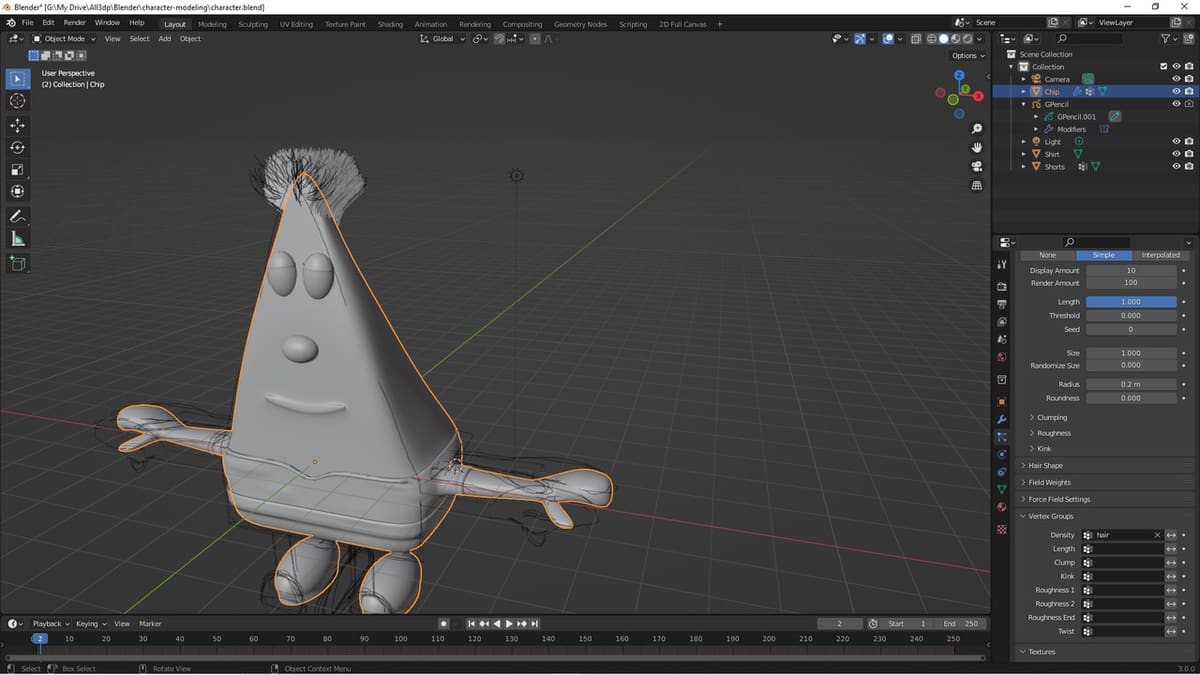The width and height of the screenshot is (1200, 675).
Task: Click the zoom viewport magnifier icon
Action: point(977,129)
